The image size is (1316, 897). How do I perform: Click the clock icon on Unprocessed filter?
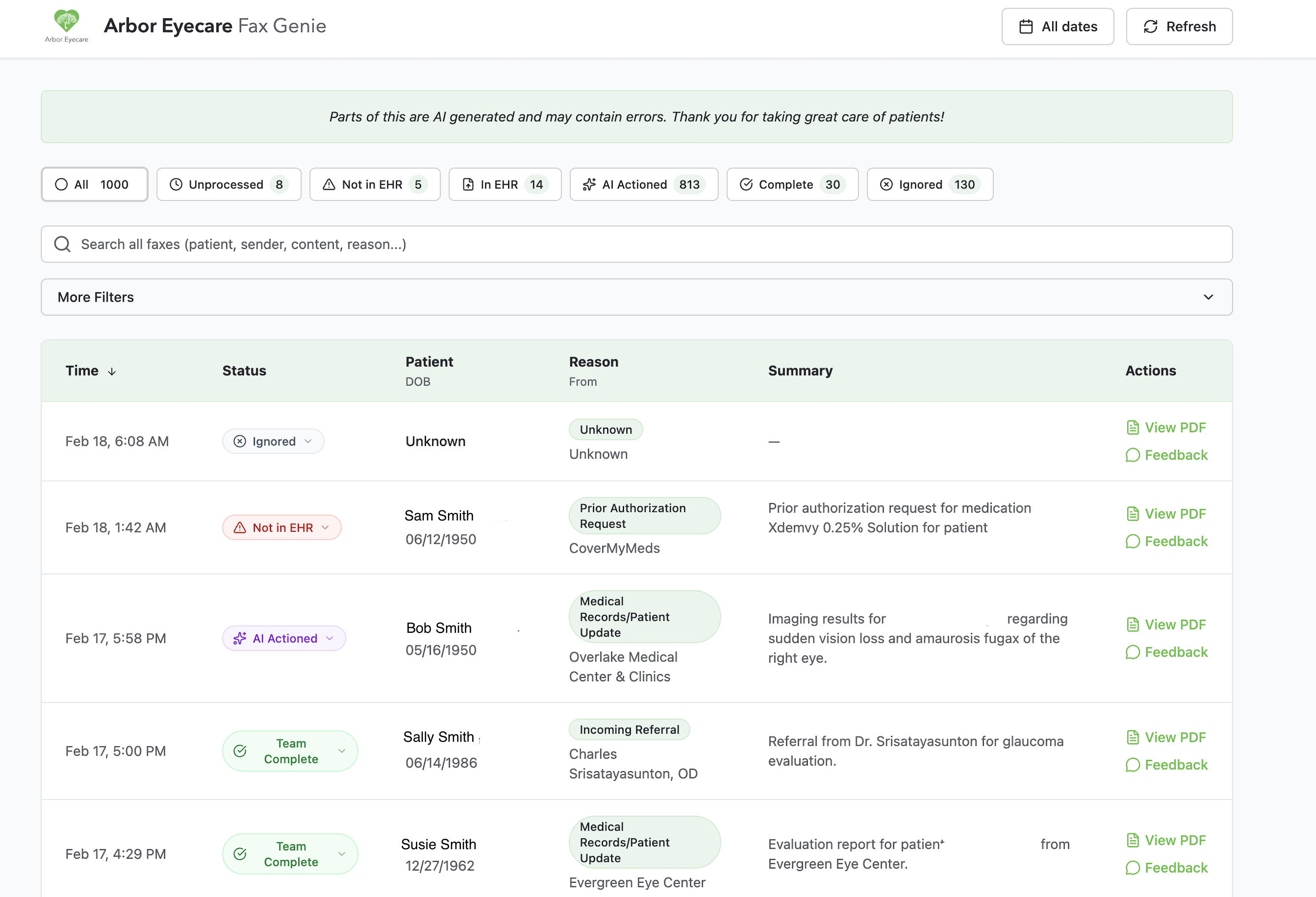(x=175, y=184)
